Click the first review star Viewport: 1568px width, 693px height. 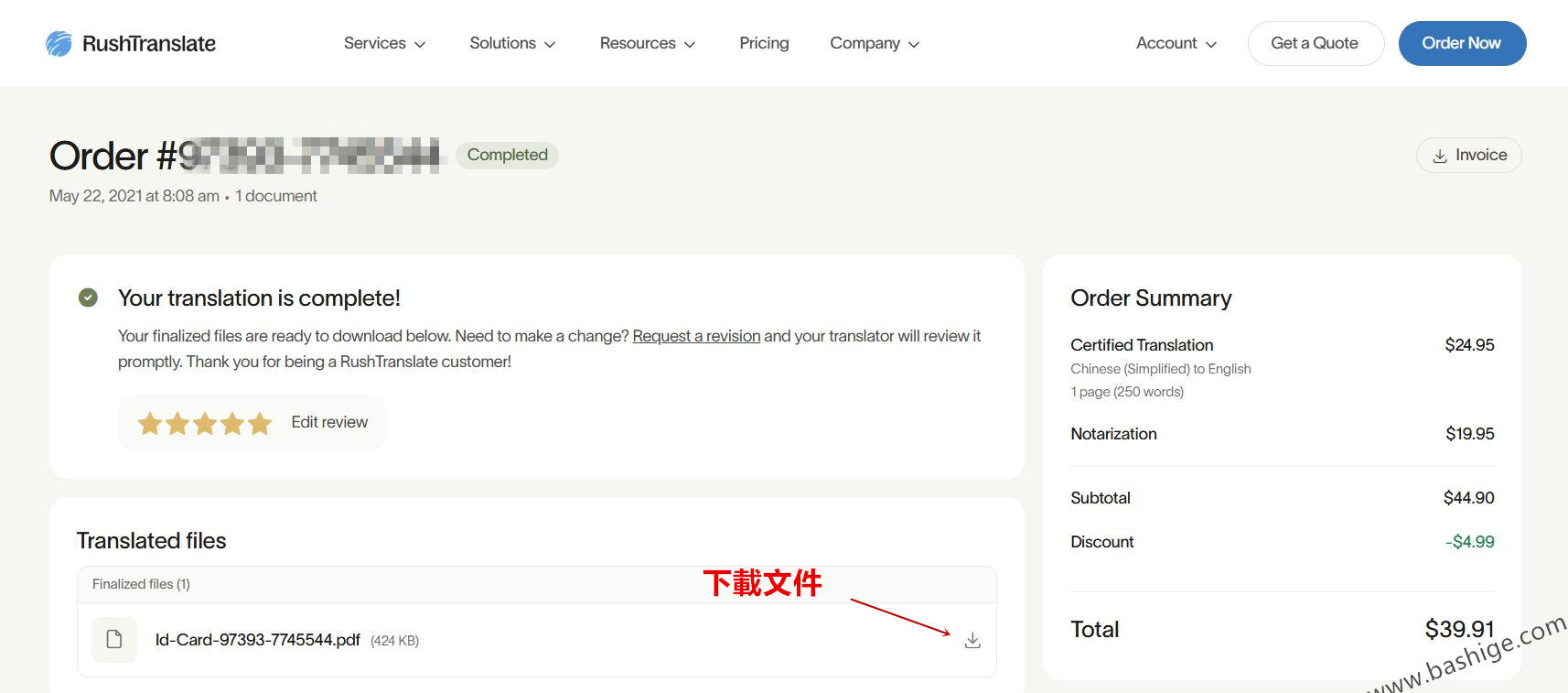(x=150, y=423)
